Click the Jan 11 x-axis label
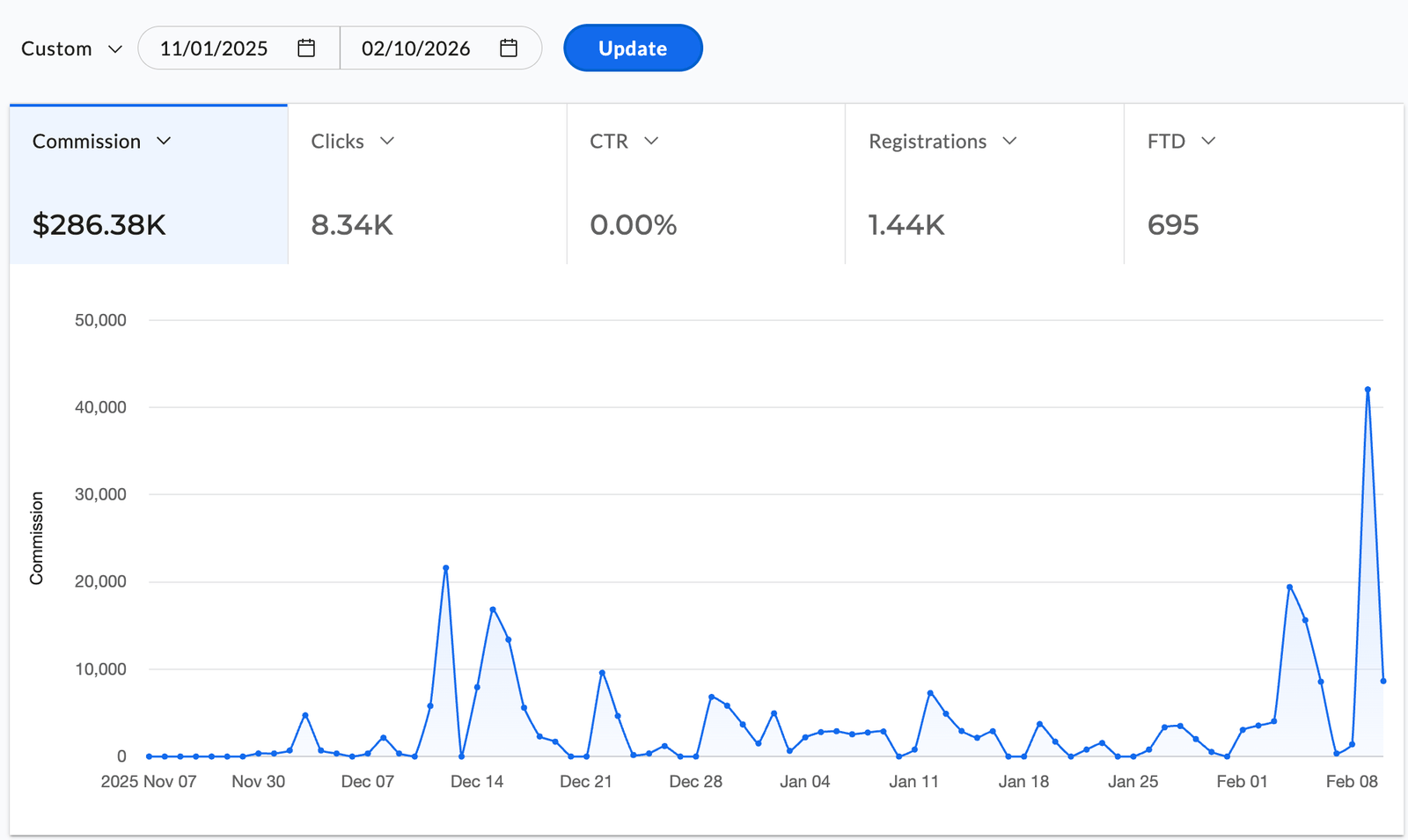Image resolution: width=1408 pixels, height=840 pixels. click(914, 782)
